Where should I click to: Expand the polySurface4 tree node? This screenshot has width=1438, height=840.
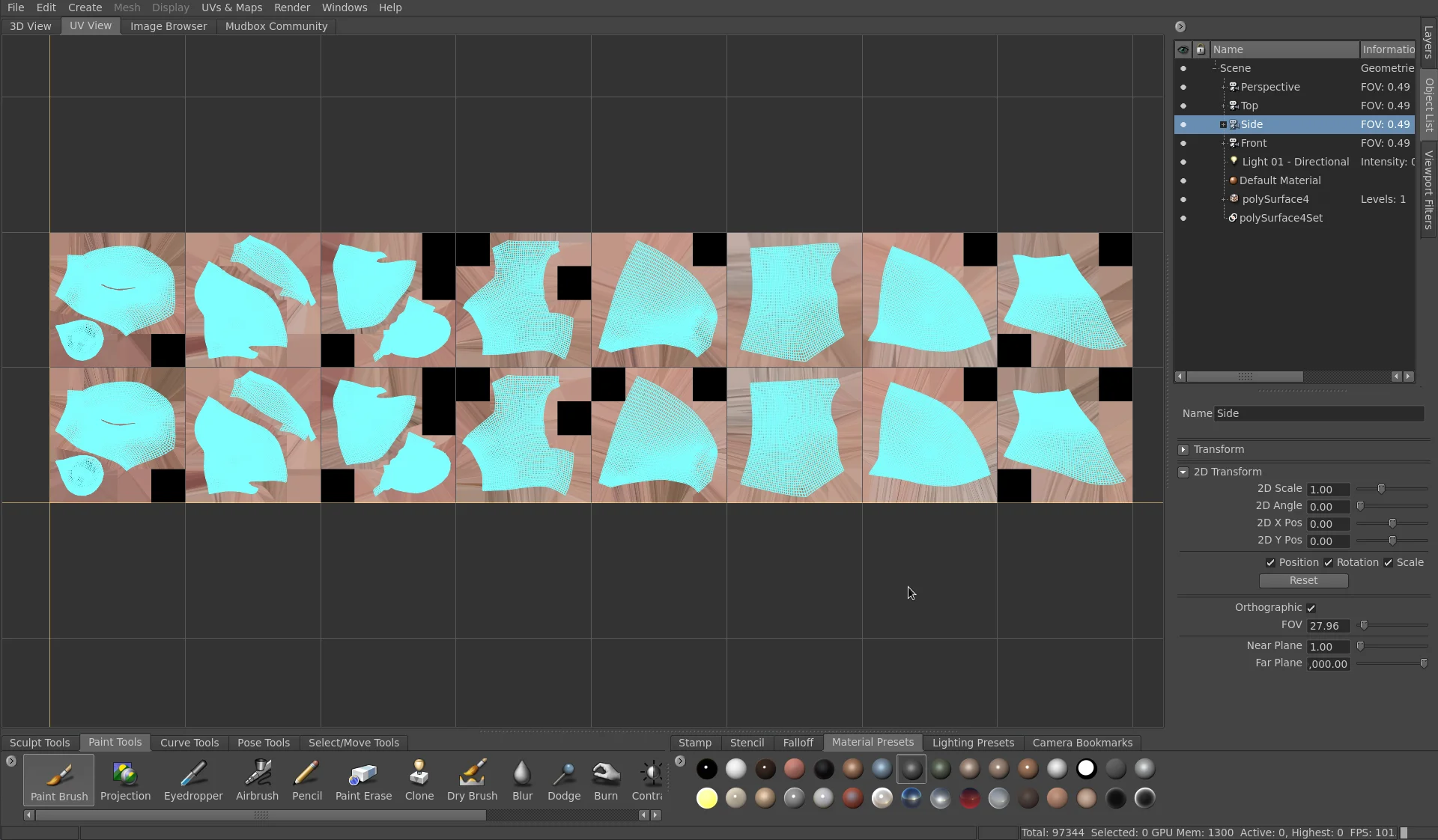point(1223,199)
